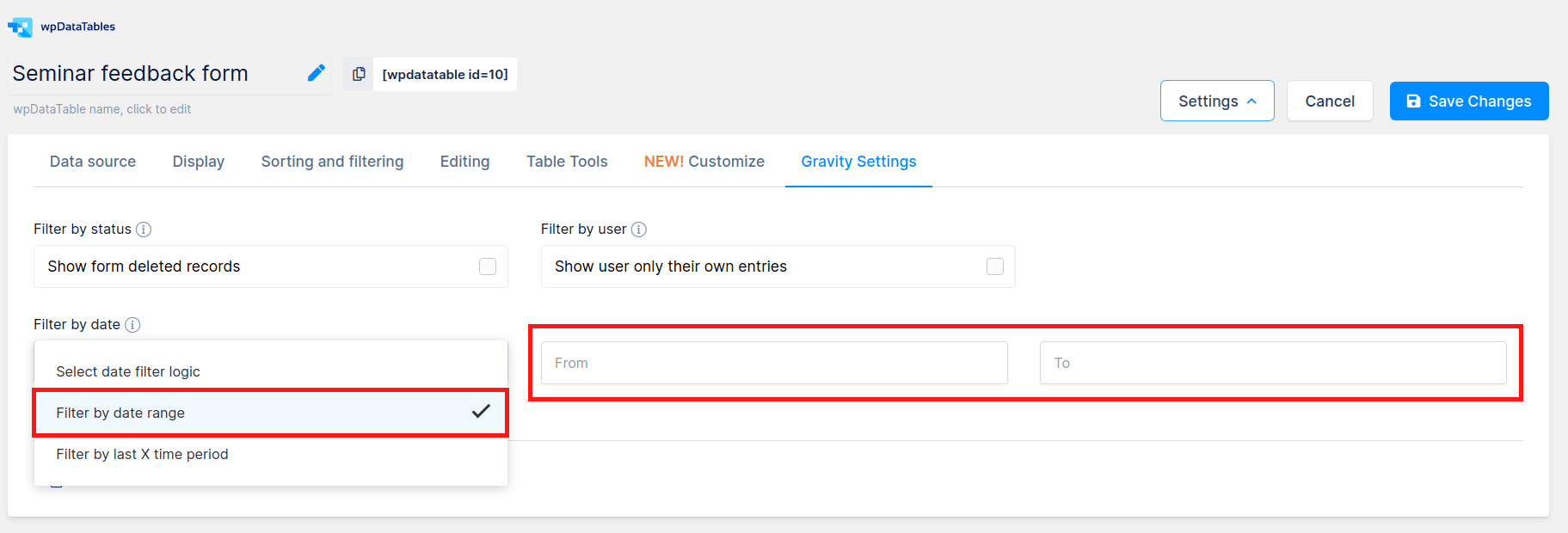The image size is (1568, 533).
Task: Switch to Sorting and filtering tab
Action: [332, 162]
